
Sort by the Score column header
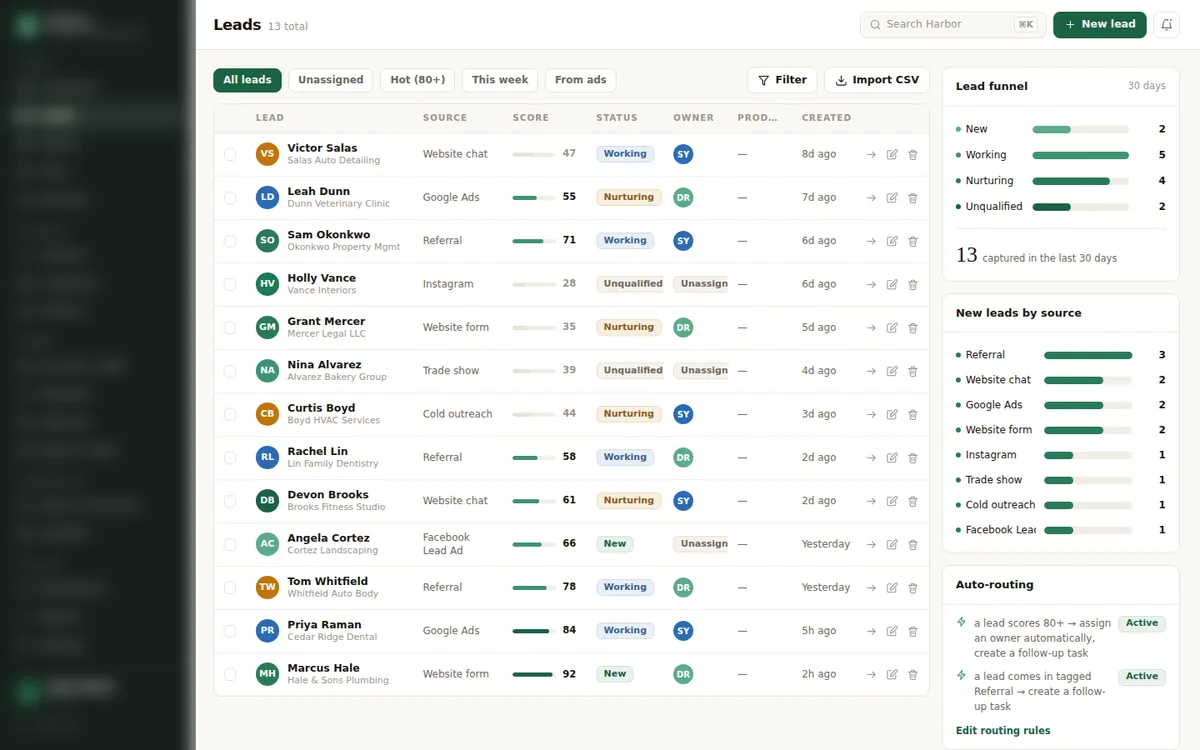531,118
